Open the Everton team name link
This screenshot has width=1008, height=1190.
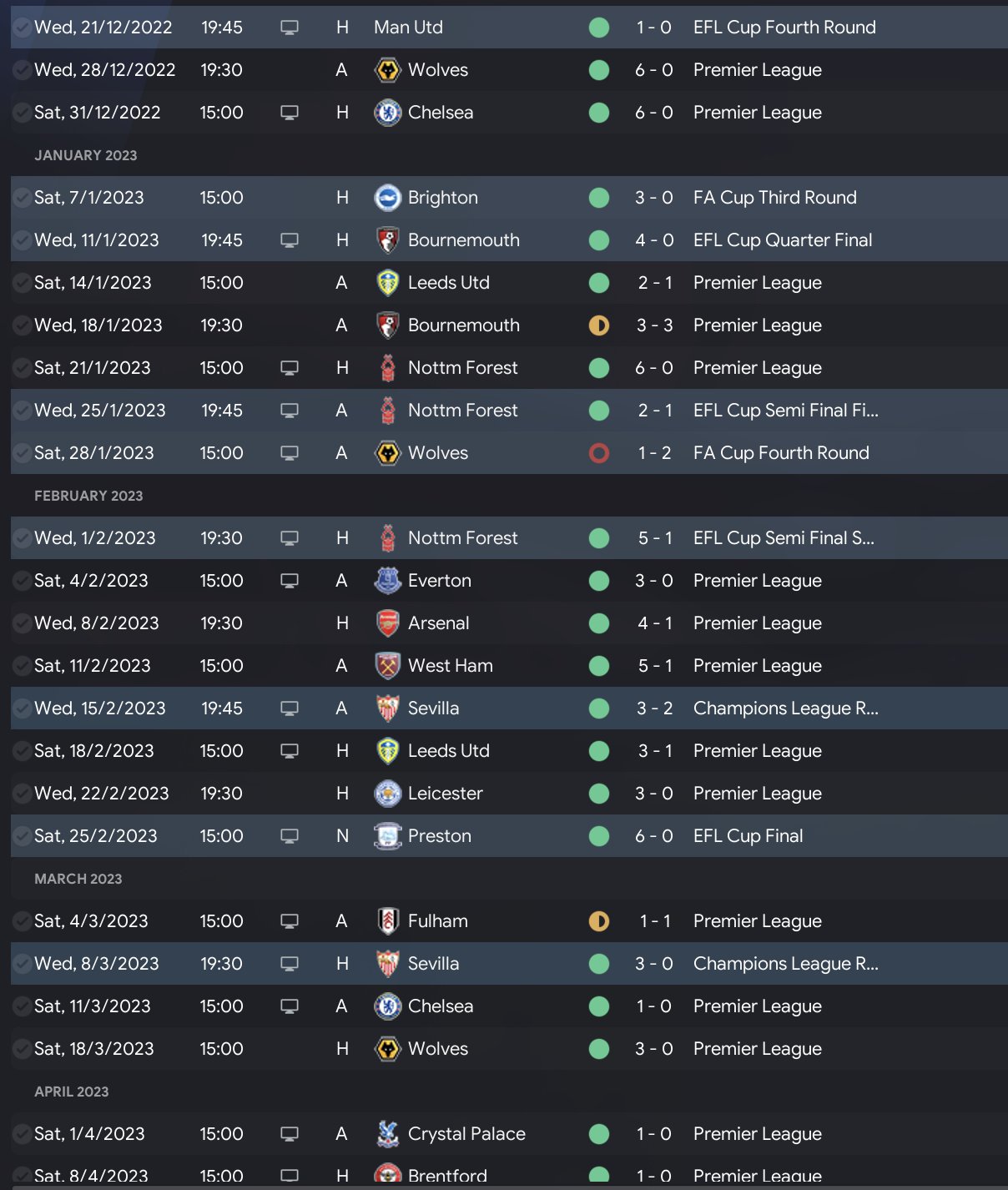pos(439,581)
